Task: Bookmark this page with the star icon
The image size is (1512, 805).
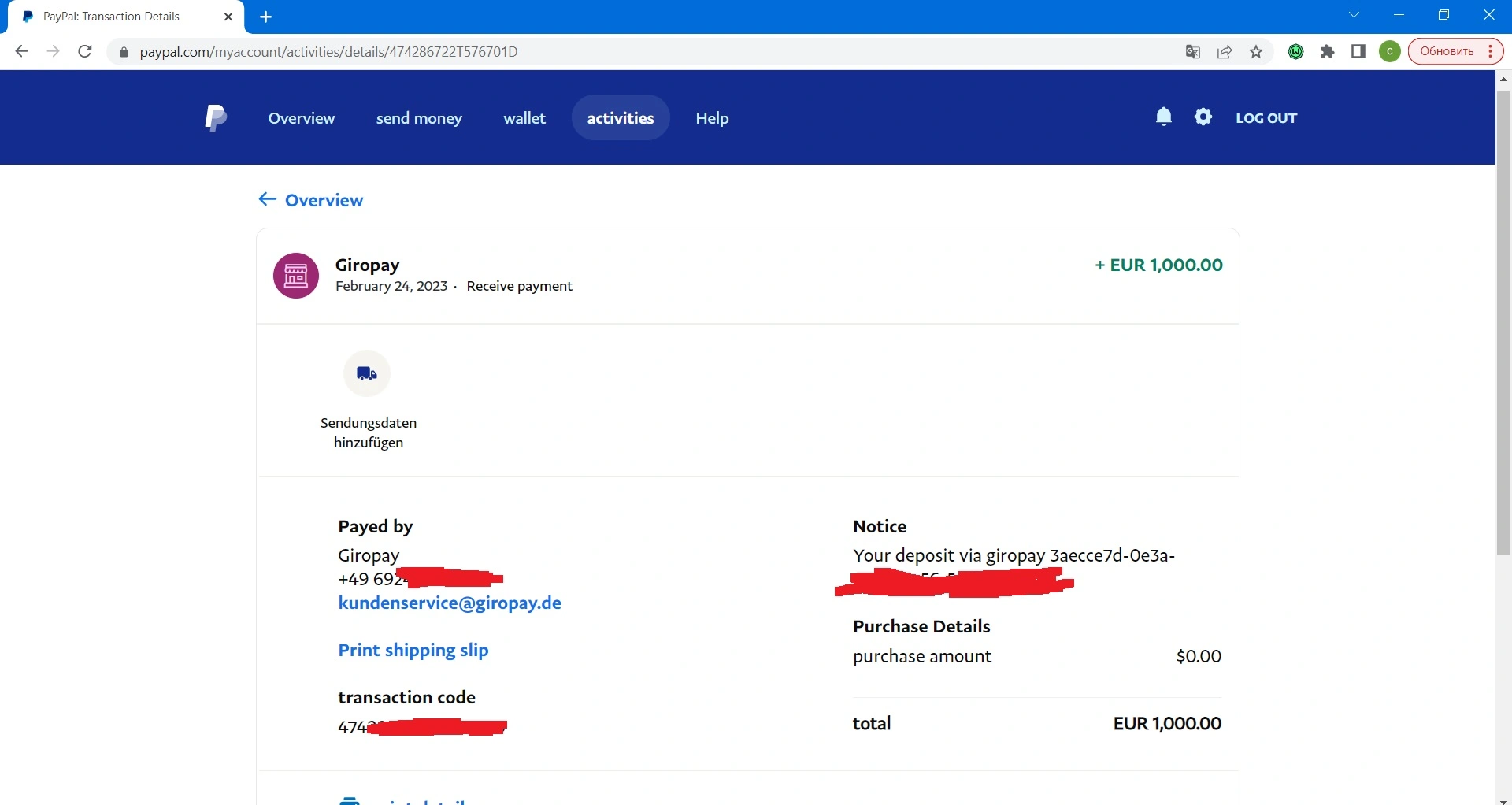Action: 1256,52
